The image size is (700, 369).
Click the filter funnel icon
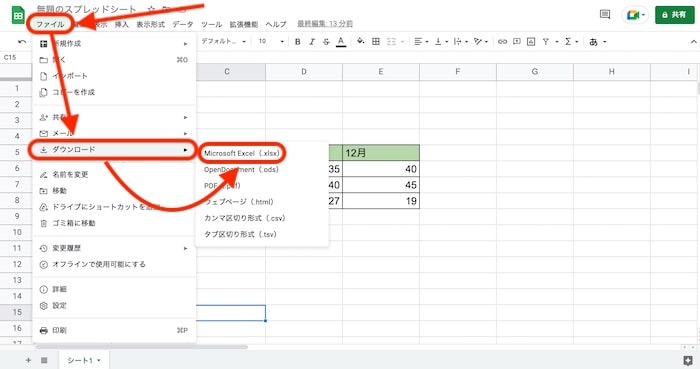pyautogui.click(x=546, y=41)
